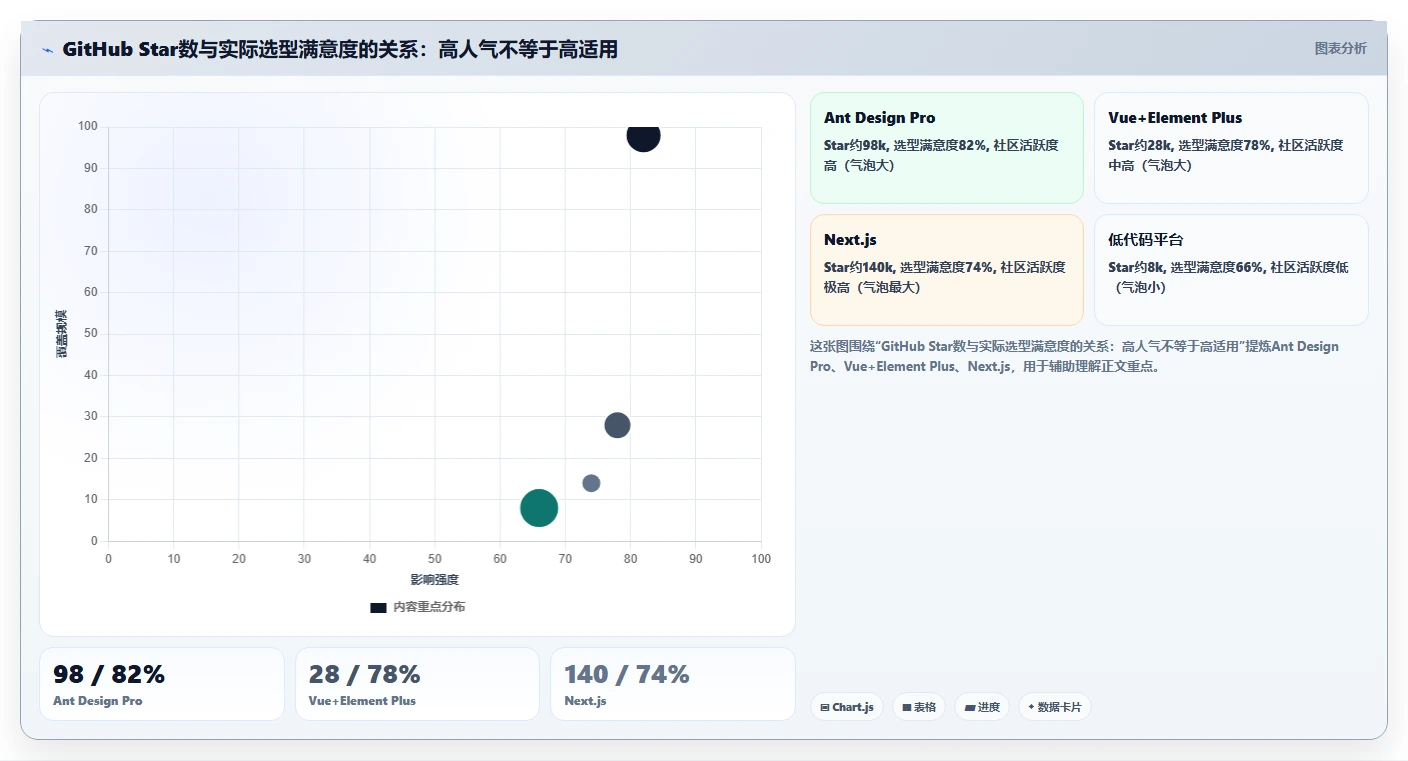Click the 进度 tag
The height and width of the screenshot is (761, 1408).
(x=982, y=707)
